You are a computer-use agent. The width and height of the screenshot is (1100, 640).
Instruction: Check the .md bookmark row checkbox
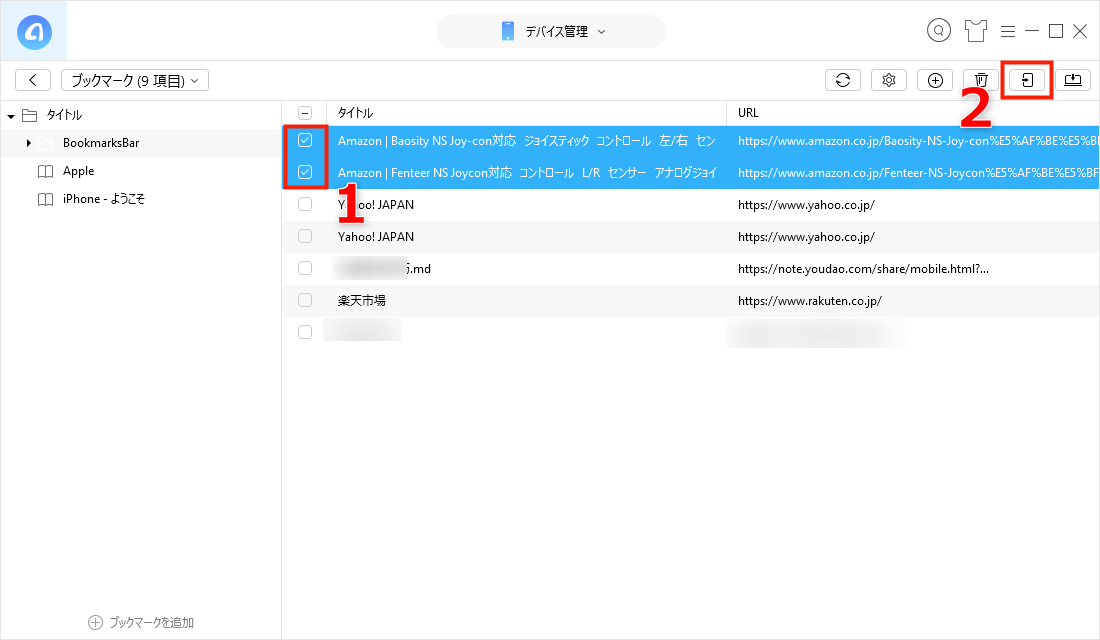305,268
